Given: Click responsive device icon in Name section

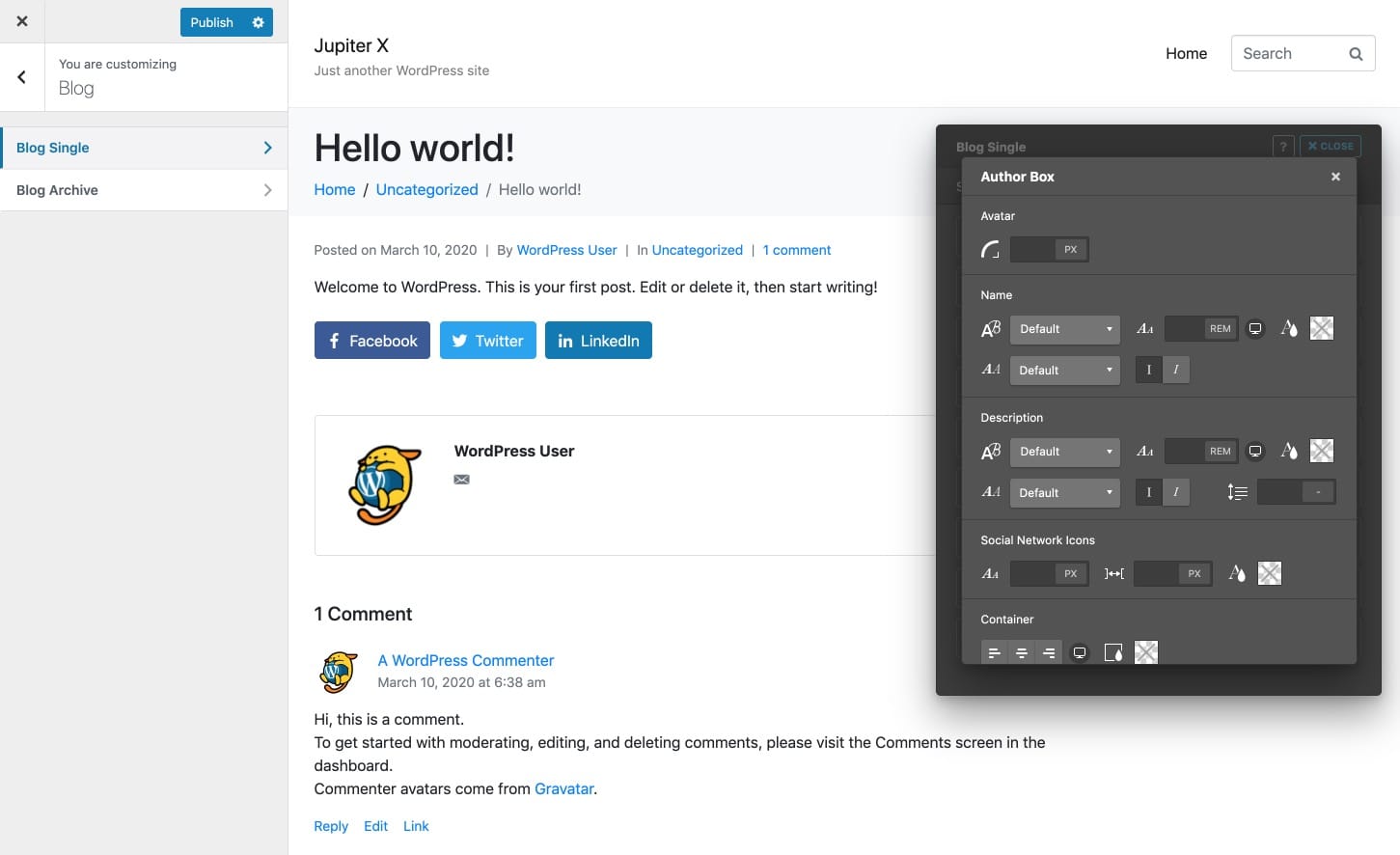Looking at the screenshot, I should (1255, 329).
